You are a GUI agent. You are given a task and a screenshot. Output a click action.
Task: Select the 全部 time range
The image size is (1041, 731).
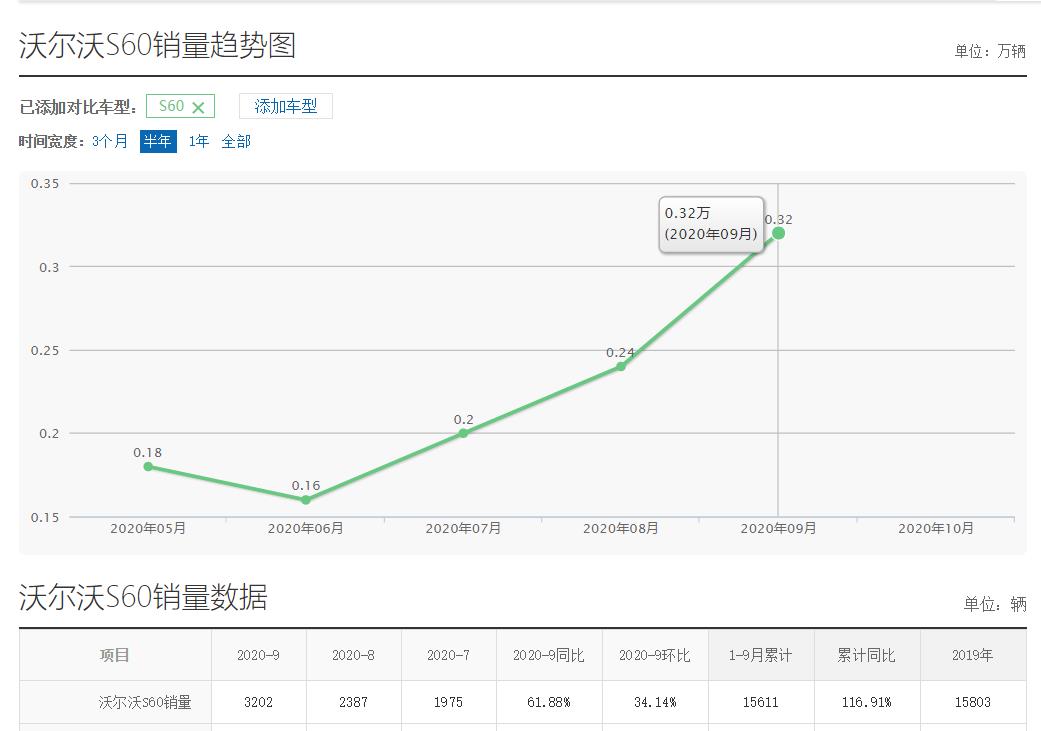click(x=236, y=141)
